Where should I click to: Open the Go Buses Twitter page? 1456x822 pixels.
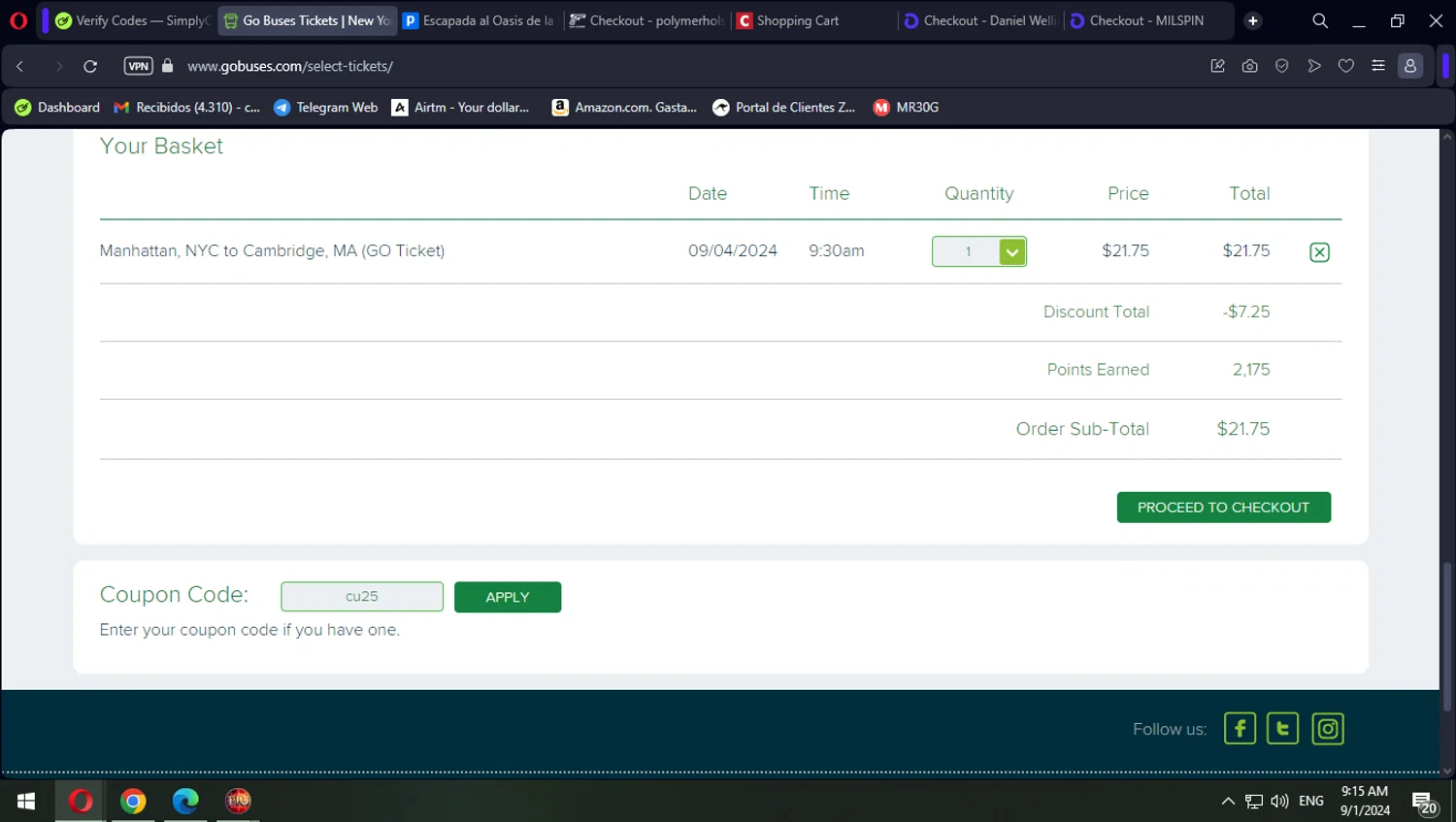[1282, 729]
